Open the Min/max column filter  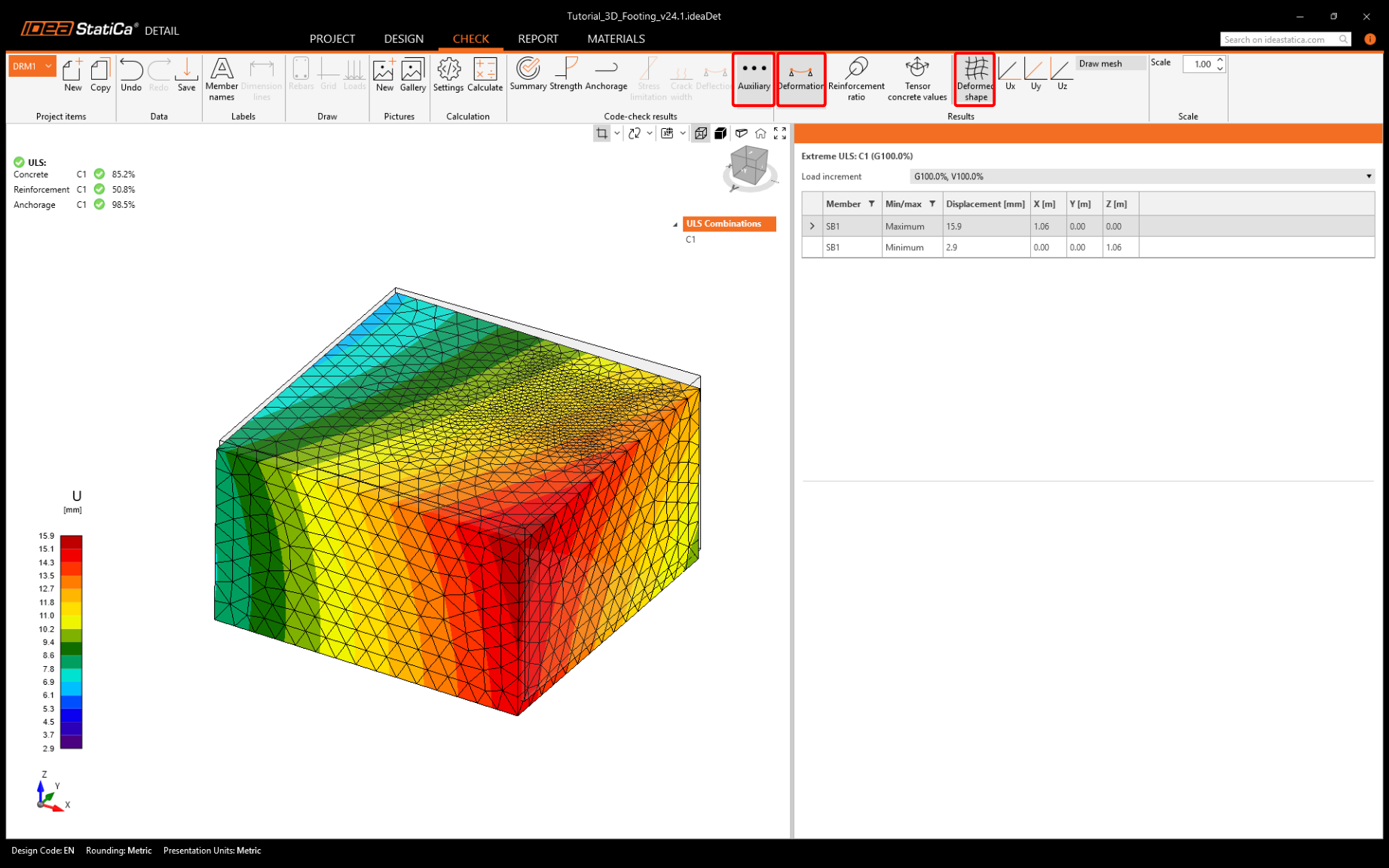click(932, 204)
